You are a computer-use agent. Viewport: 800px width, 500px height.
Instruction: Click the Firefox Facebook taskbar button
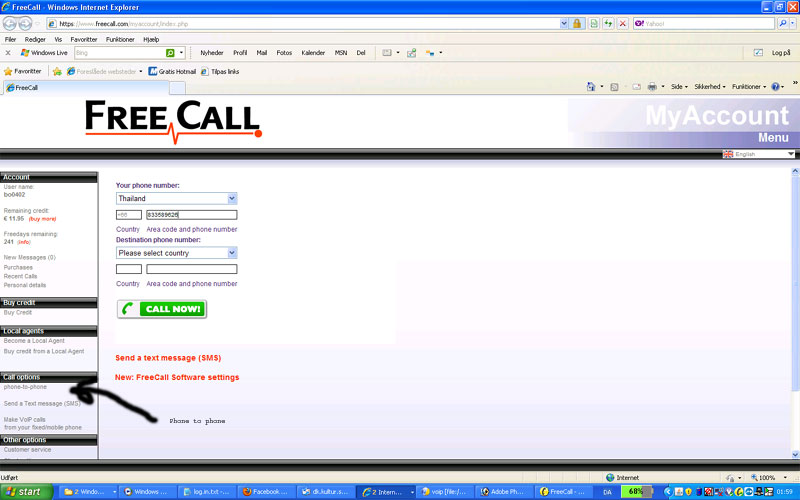coord(266,492)
